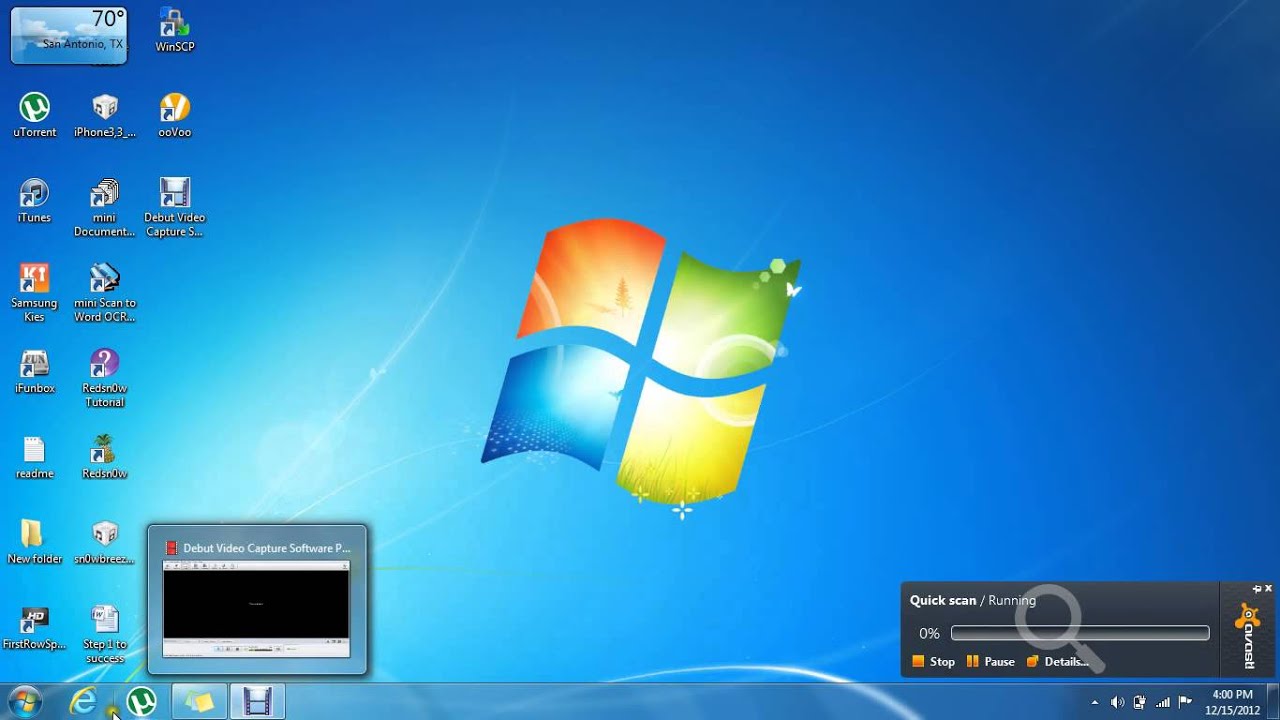Pin the avast scan popup
Image resolution: width=1280 pixels, height=720 pixels.
click(x=1257, y=589)
